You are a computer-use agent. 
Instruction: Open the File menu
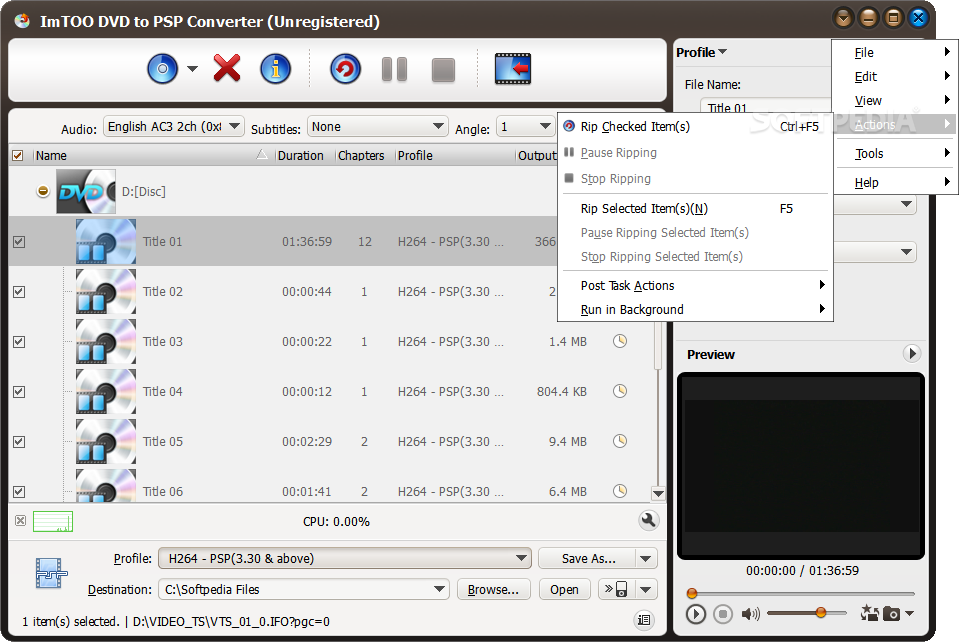pos(895,53)
